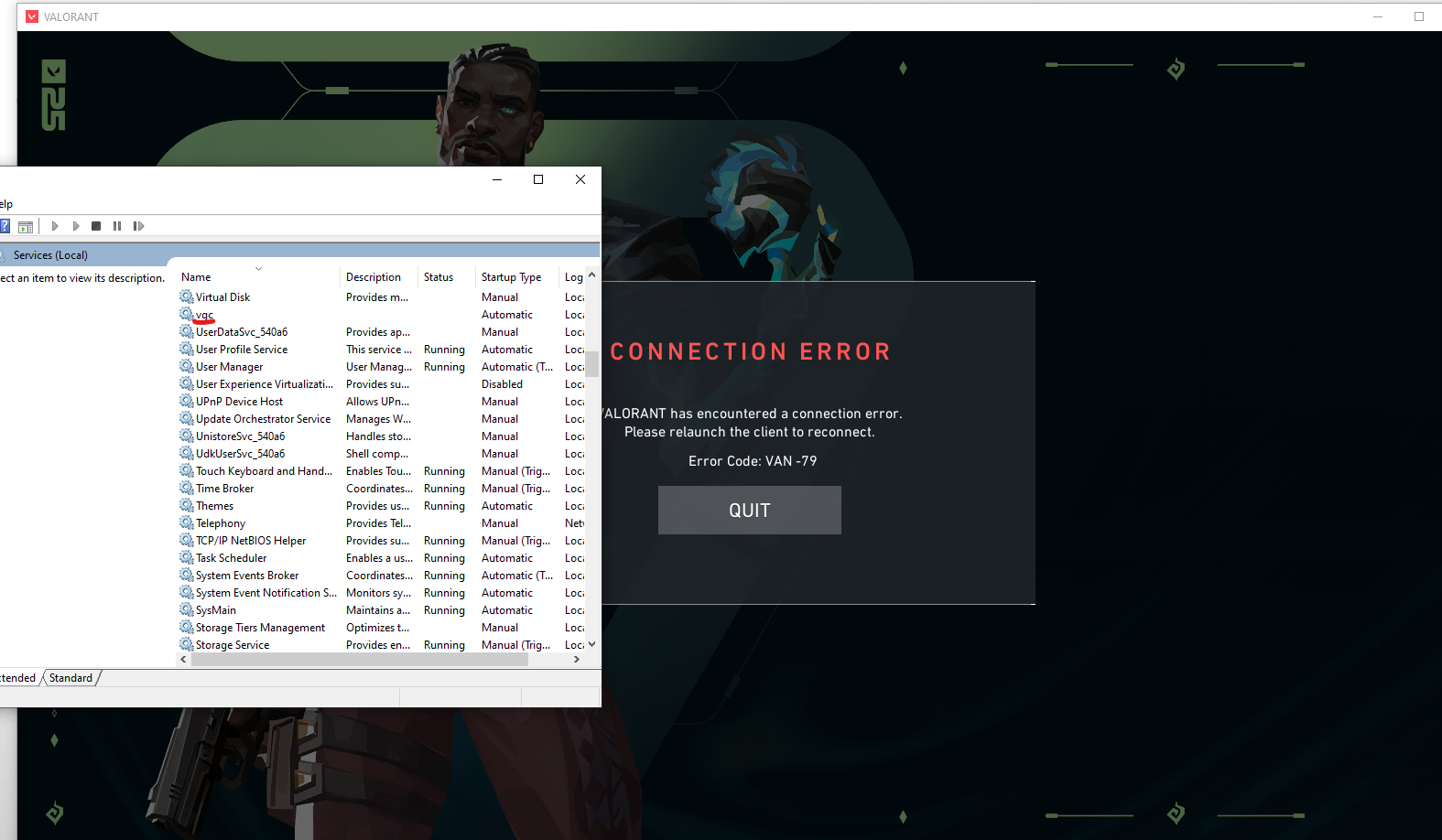The width and height of the screenshot is (1442, 840).
Task: Click the Task Scheduler service gear icon
Action: (187, 557)
